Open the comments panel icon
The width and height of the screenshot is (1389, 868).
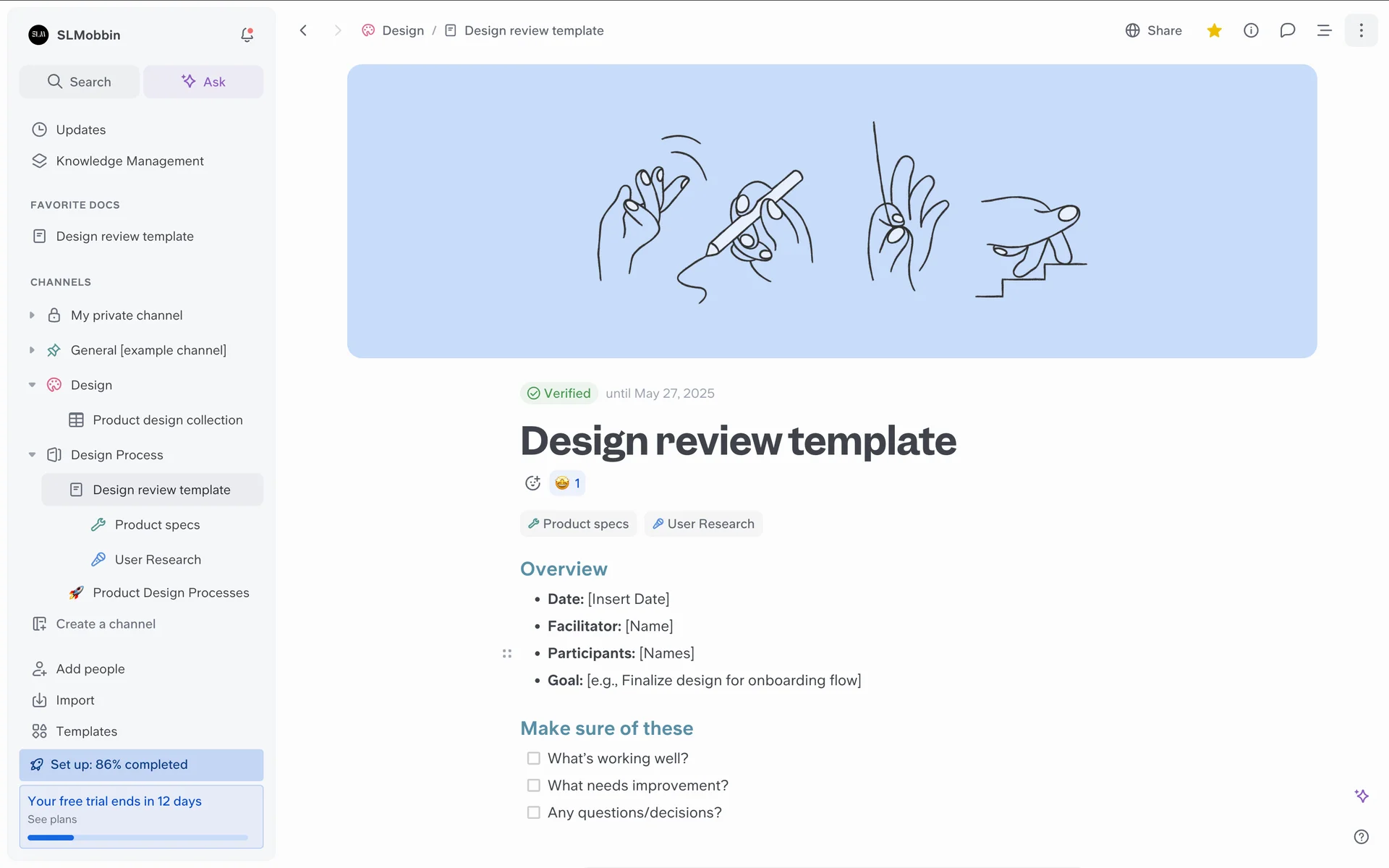(1287, 30)
